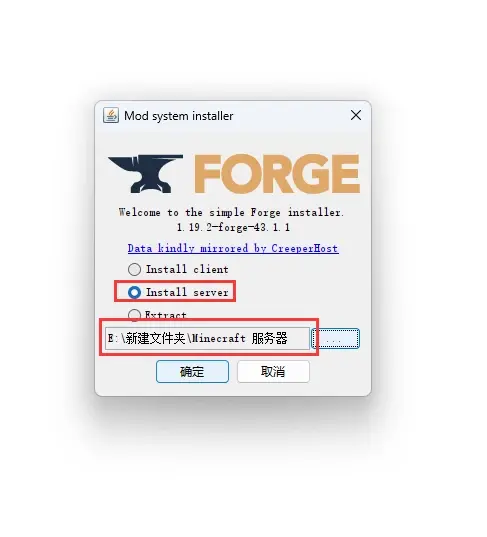Choose the Extract radio option
Image resolution: width=487 pixels, height=537 pixels.
[134, 315]
